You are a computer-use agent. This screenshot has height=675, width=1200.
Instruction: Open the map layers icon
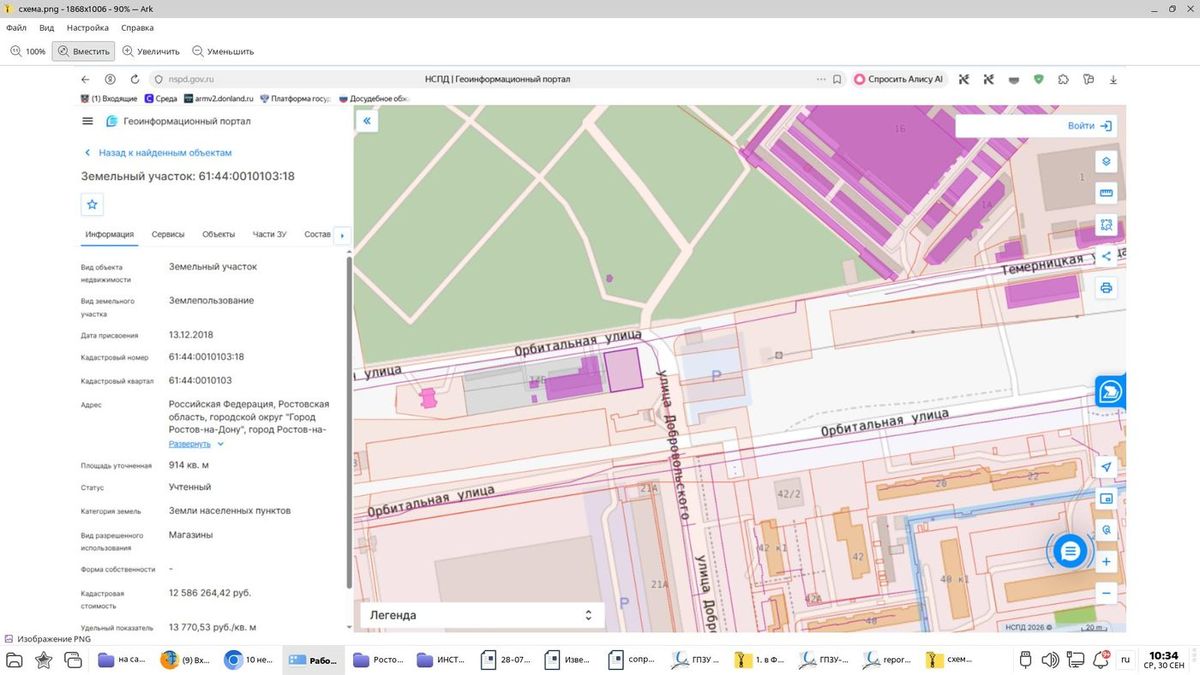(1106, 162)
